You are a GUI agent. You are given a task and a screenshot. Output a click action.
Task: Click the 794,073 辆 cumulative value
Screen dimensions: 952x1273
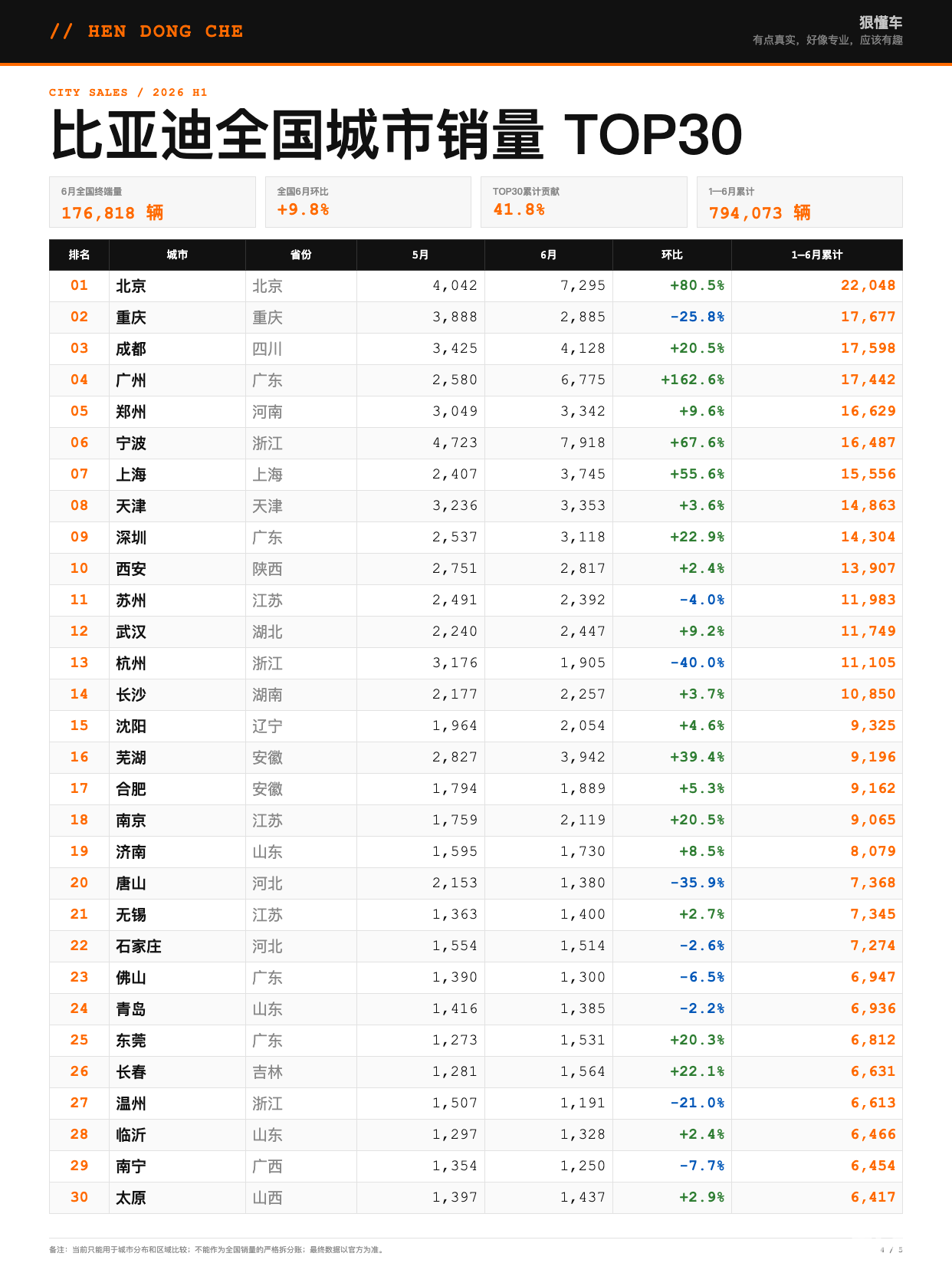pyautogui.click(x=760, y=212)
